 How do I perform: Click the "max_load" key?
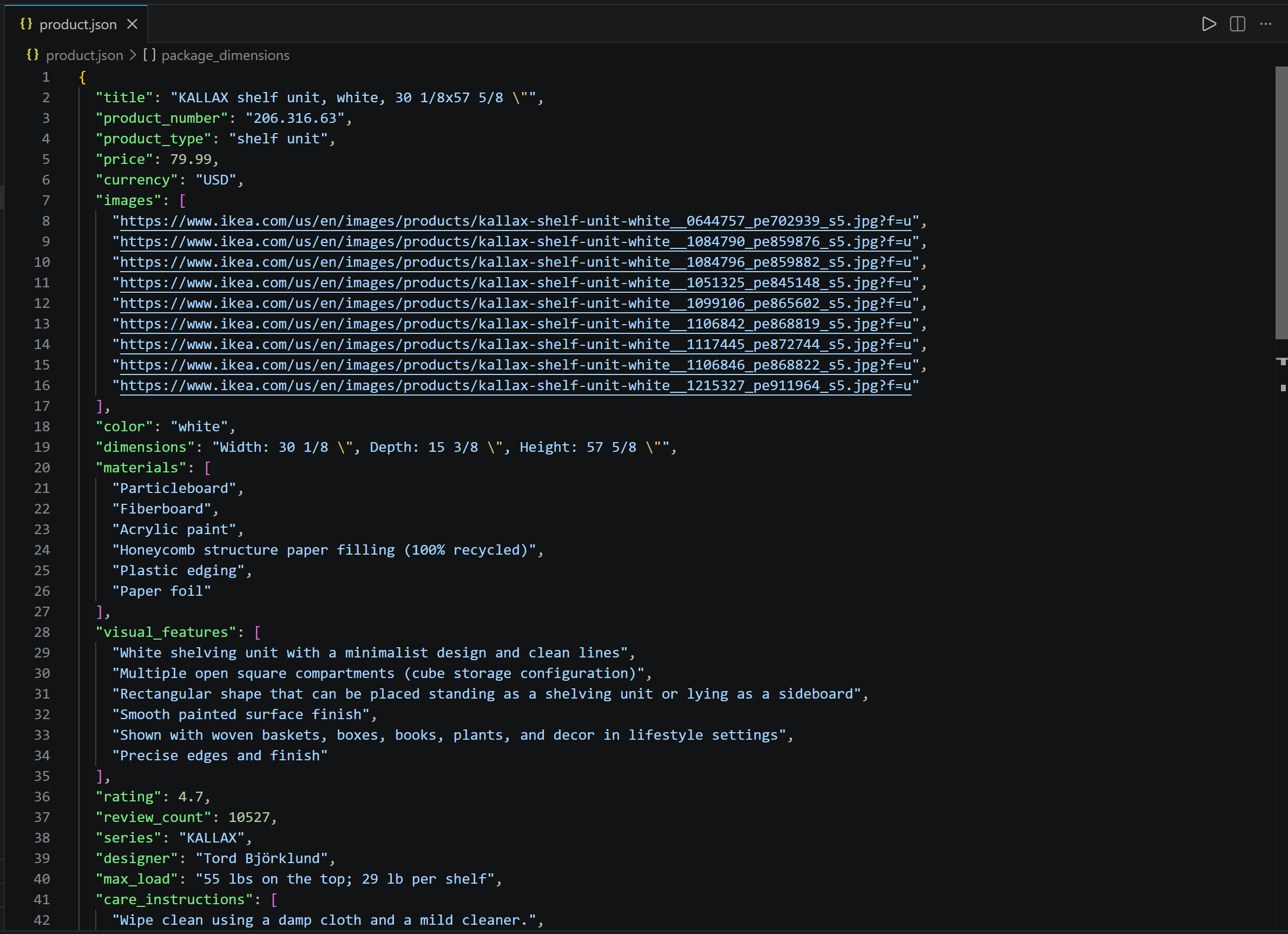(137, 879)
